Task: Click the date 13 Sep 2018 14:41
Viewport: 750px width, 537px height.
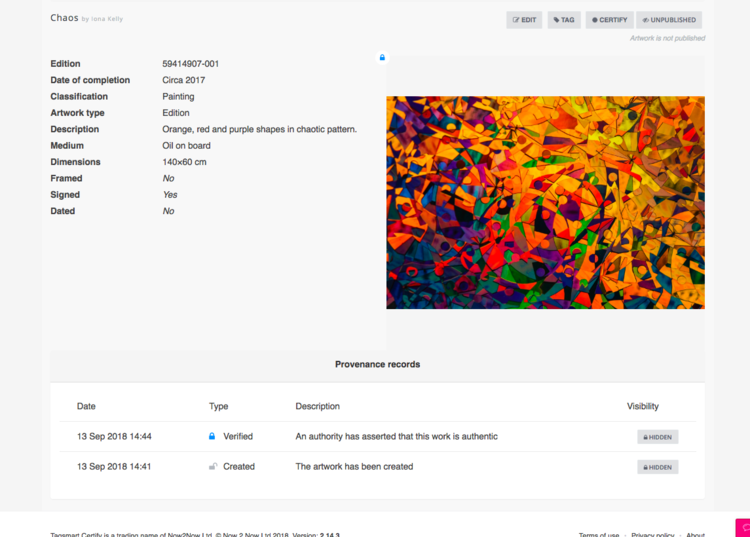Action: 114,466
